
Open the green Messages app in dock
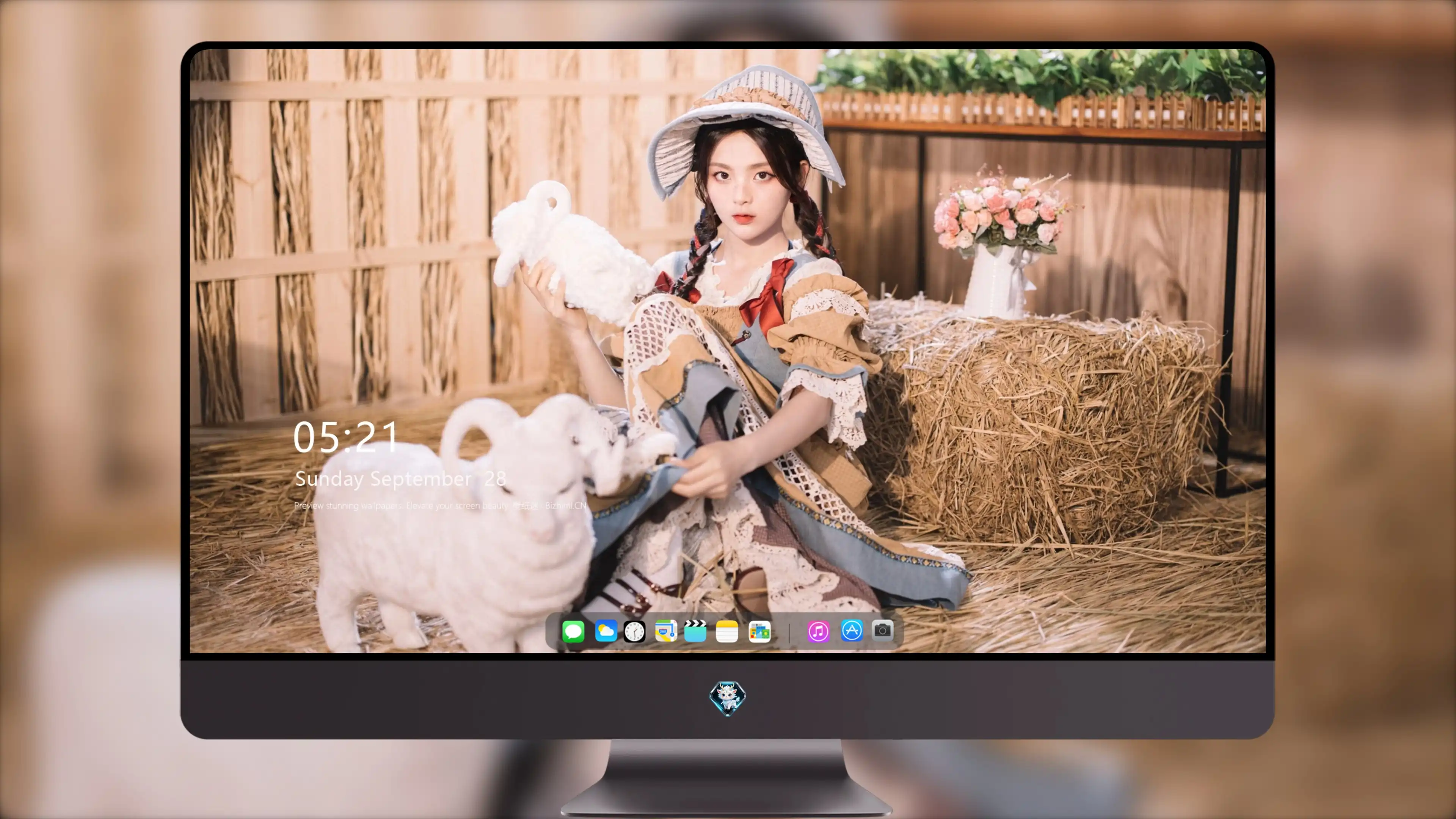click(x=573, y=631)
